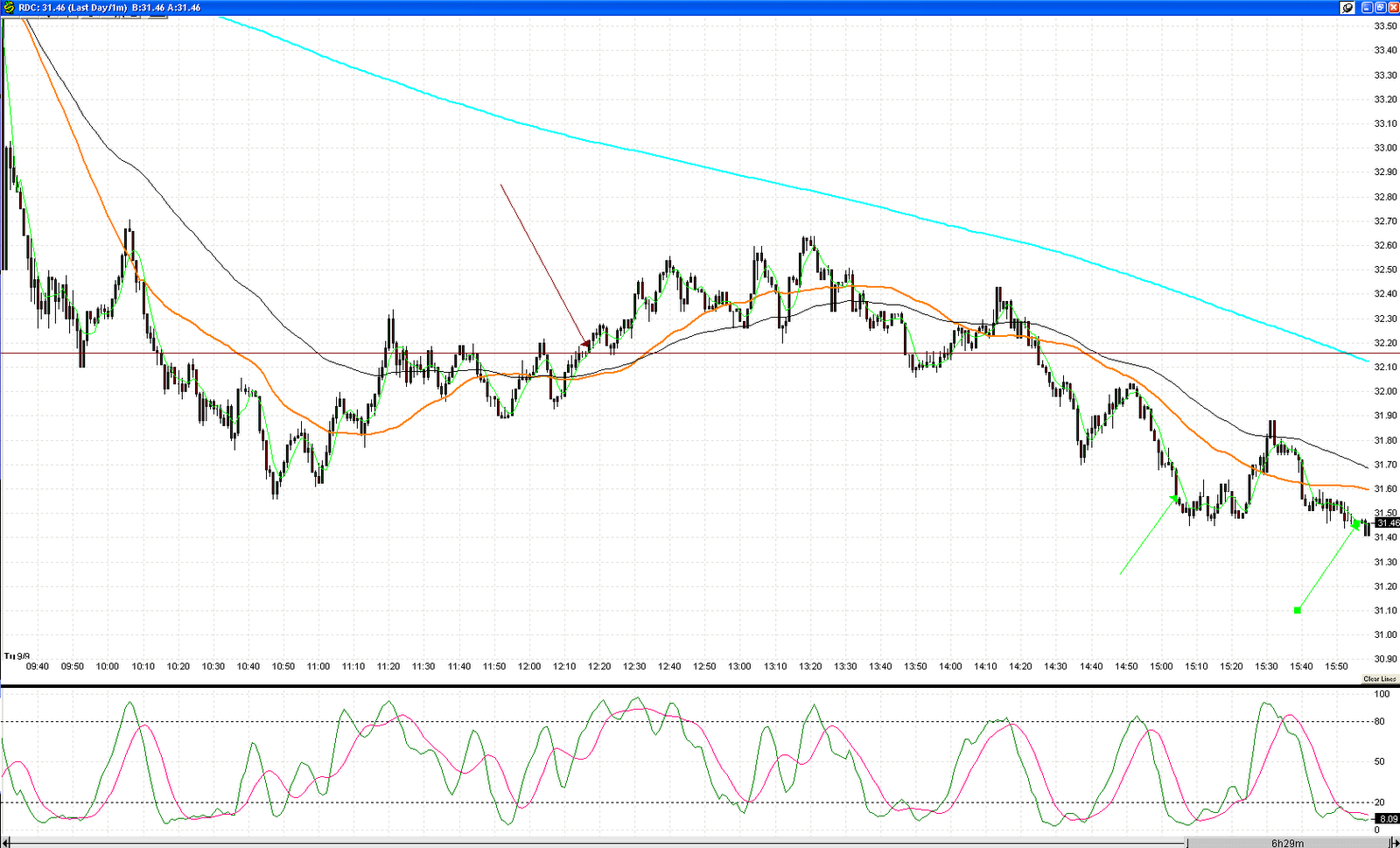Click the oscillator 100 level label
Screen dimensions: 1400x848
click(1382, 694)
